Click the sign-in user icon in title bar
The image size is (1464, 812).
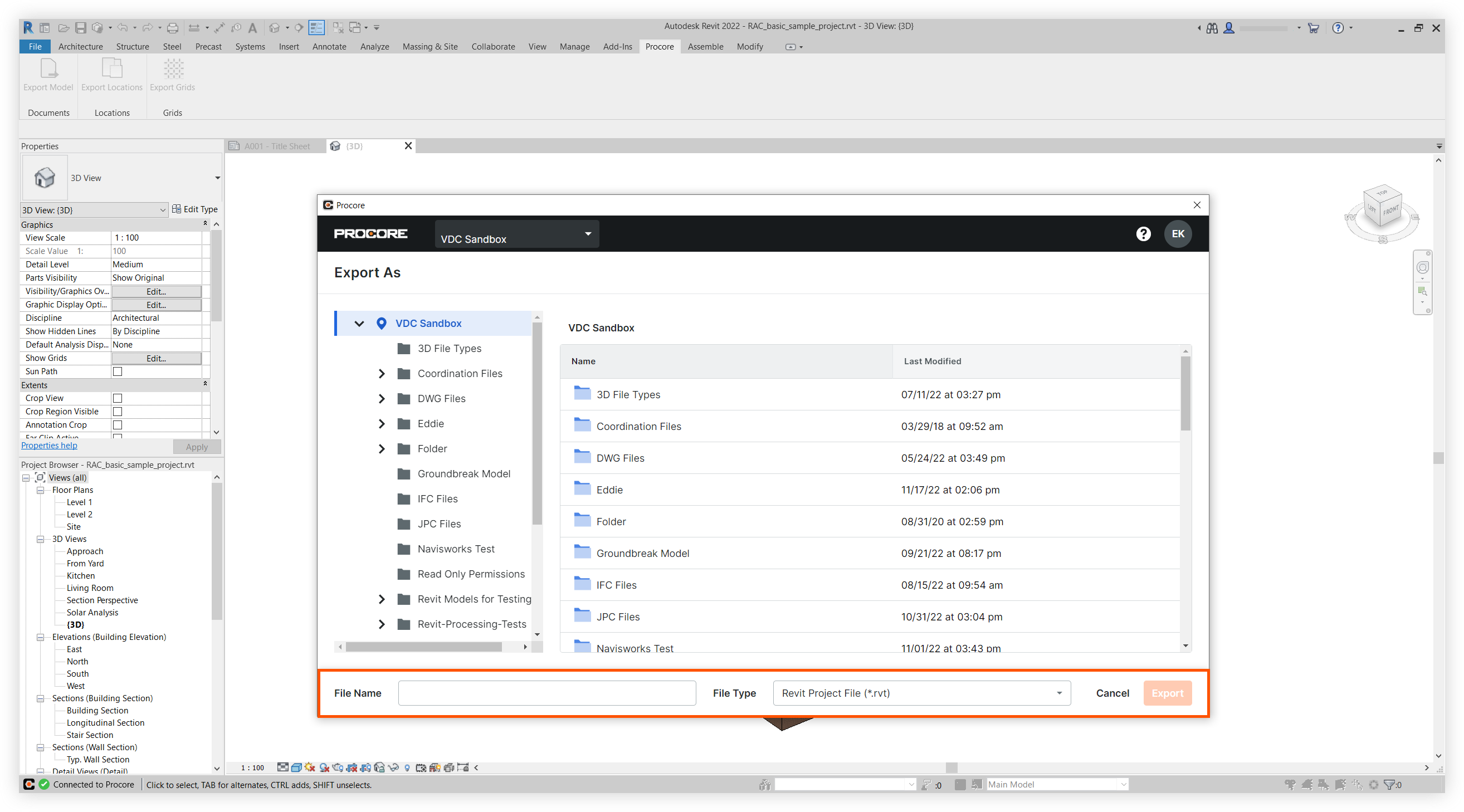(1229, 27)
